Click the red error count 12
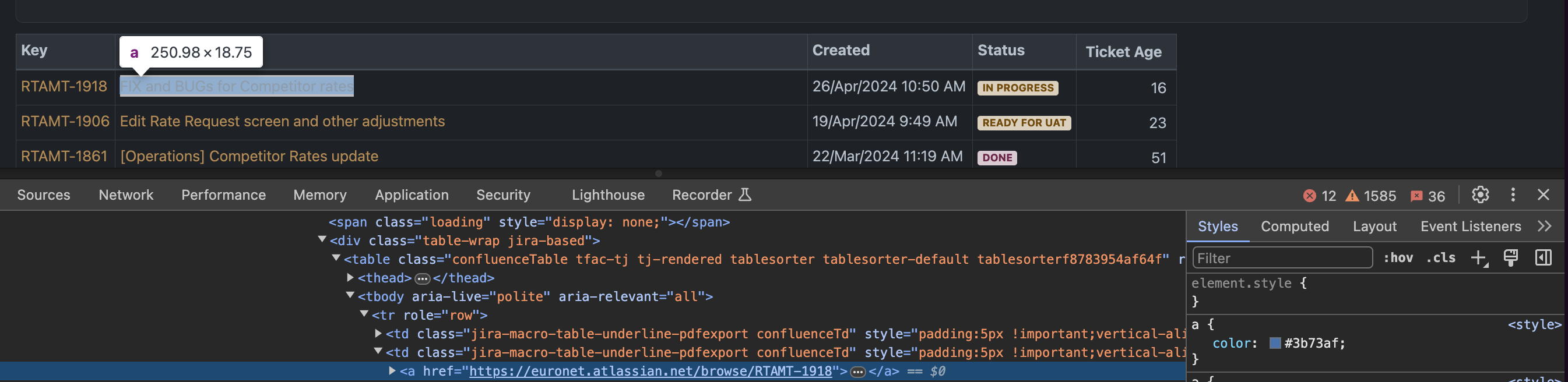1568x382 pixels. [x=1320, y=196]
